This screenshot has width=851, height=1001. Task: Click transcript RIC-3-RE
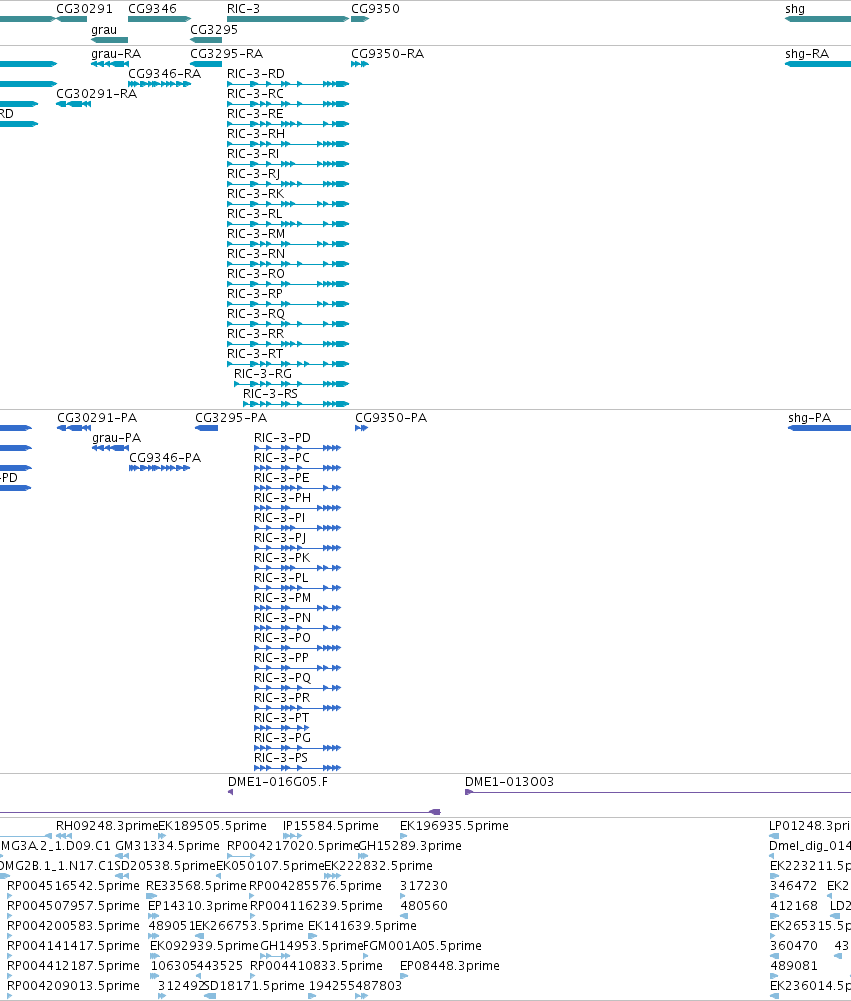(288, 124)
